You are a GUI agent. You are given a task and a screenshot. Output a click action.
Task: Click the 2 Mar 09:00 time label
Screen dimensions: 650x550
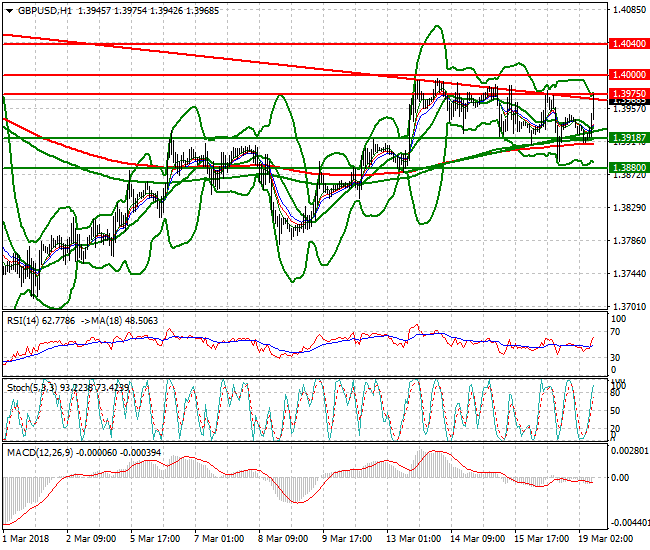pyautogui.click(x=91, y=539)
